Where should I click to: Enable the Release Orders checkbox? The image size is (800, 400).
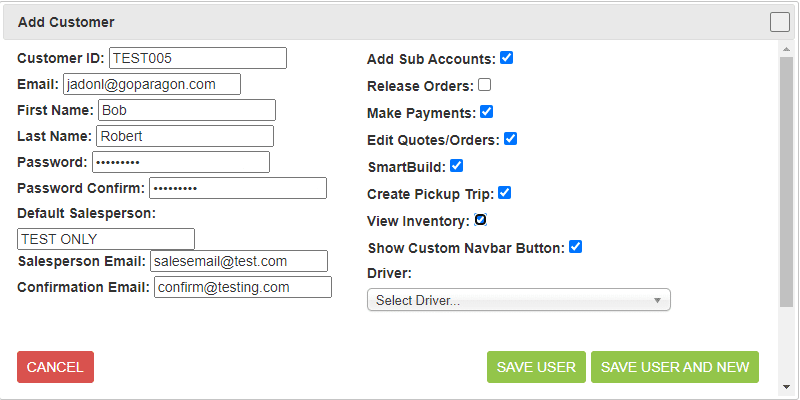point(485,85)
